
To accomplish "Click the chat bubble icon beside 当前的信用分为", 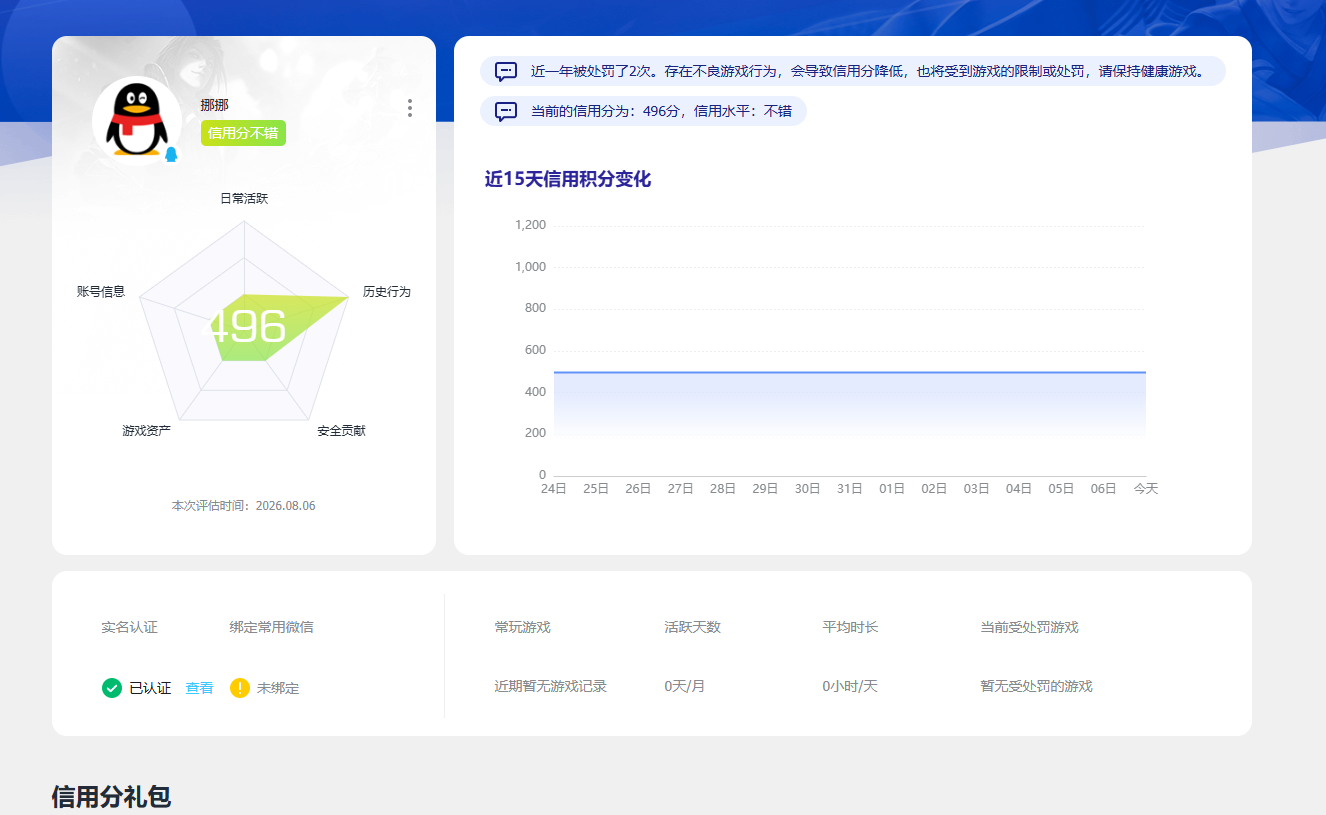I will pos(506,111).
